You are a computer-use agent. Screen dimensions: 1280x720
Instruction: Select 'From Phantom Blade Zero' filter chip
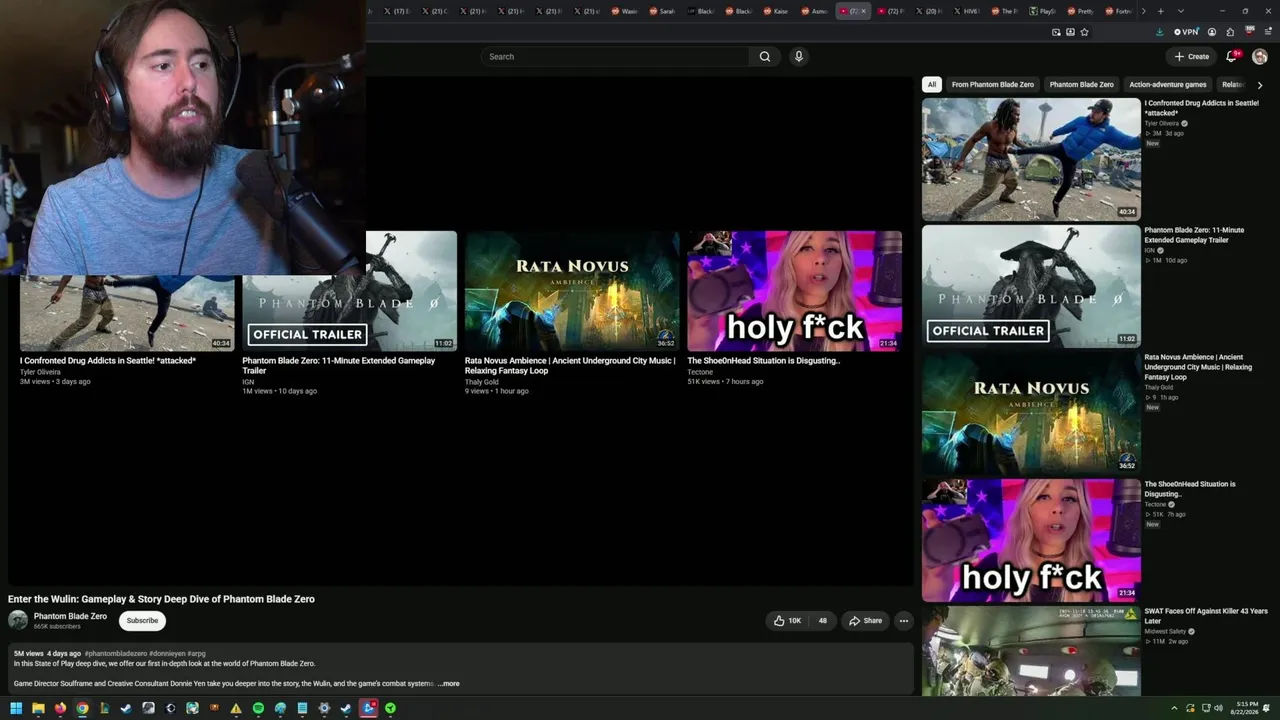(993, 85)
